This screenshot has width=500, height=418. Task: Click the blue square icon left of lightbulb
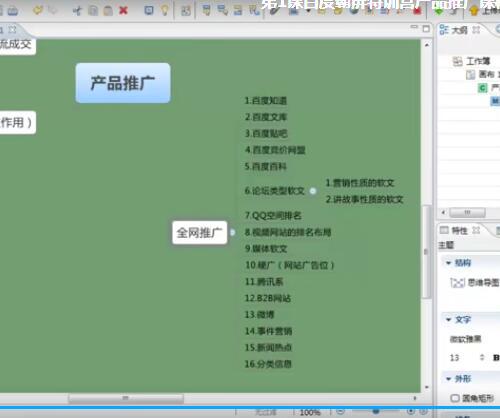point(149,11)
